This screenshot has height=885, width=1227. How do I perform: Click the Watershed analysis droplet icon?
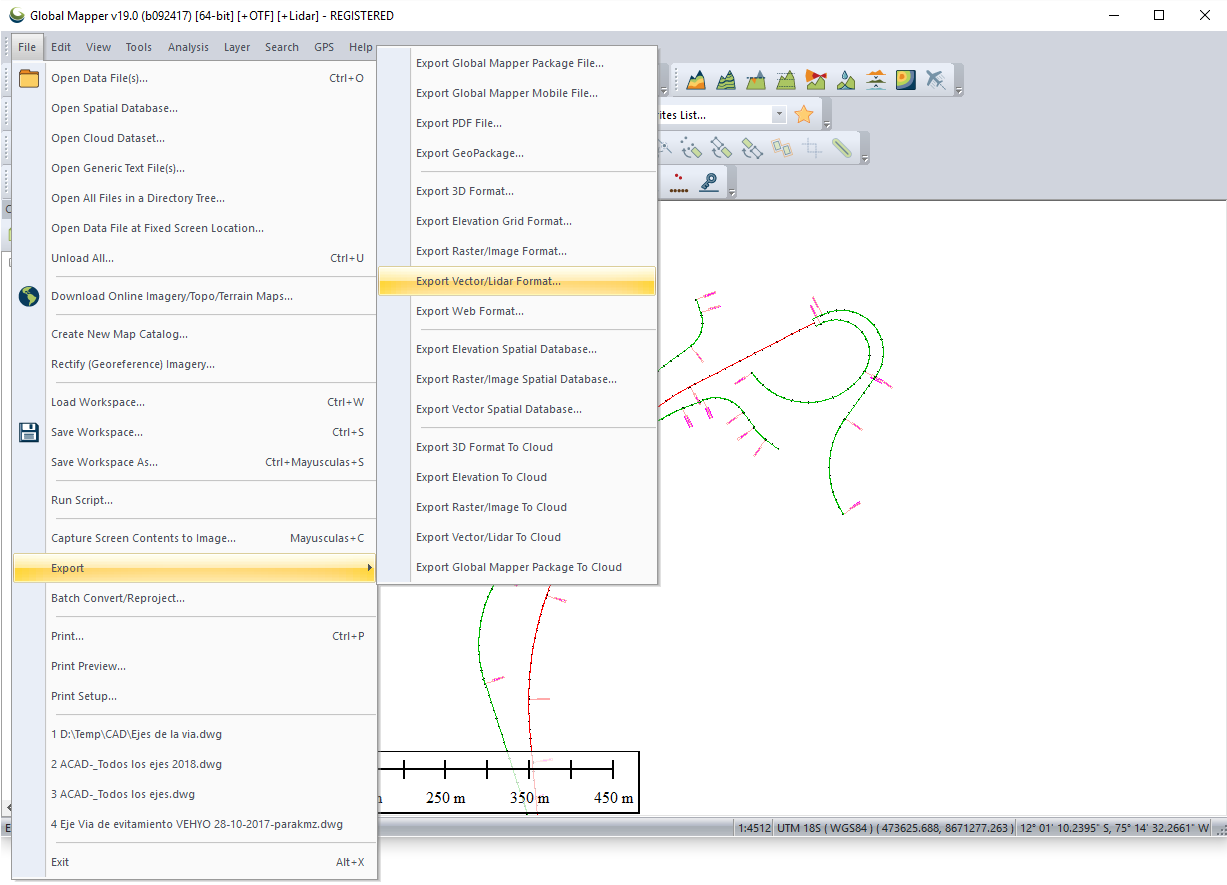(x=845, y=79)
